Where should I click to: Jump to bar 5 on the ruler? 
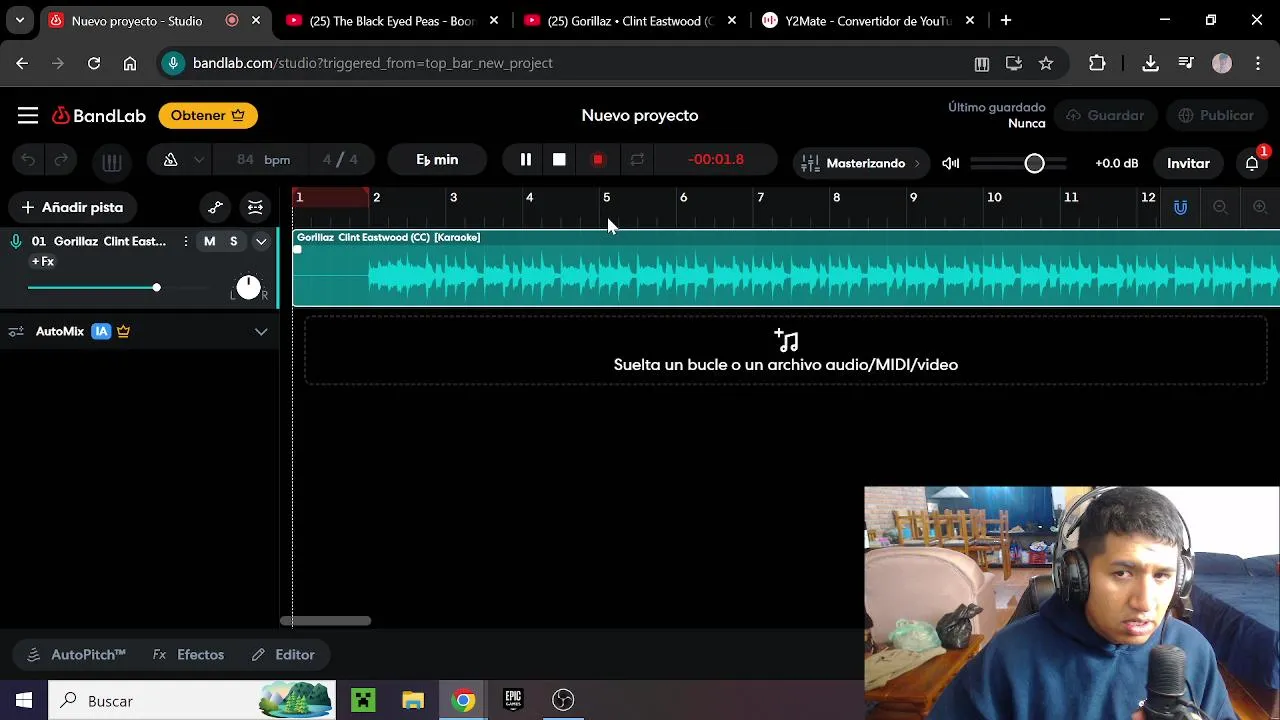[x=606, y=197]
